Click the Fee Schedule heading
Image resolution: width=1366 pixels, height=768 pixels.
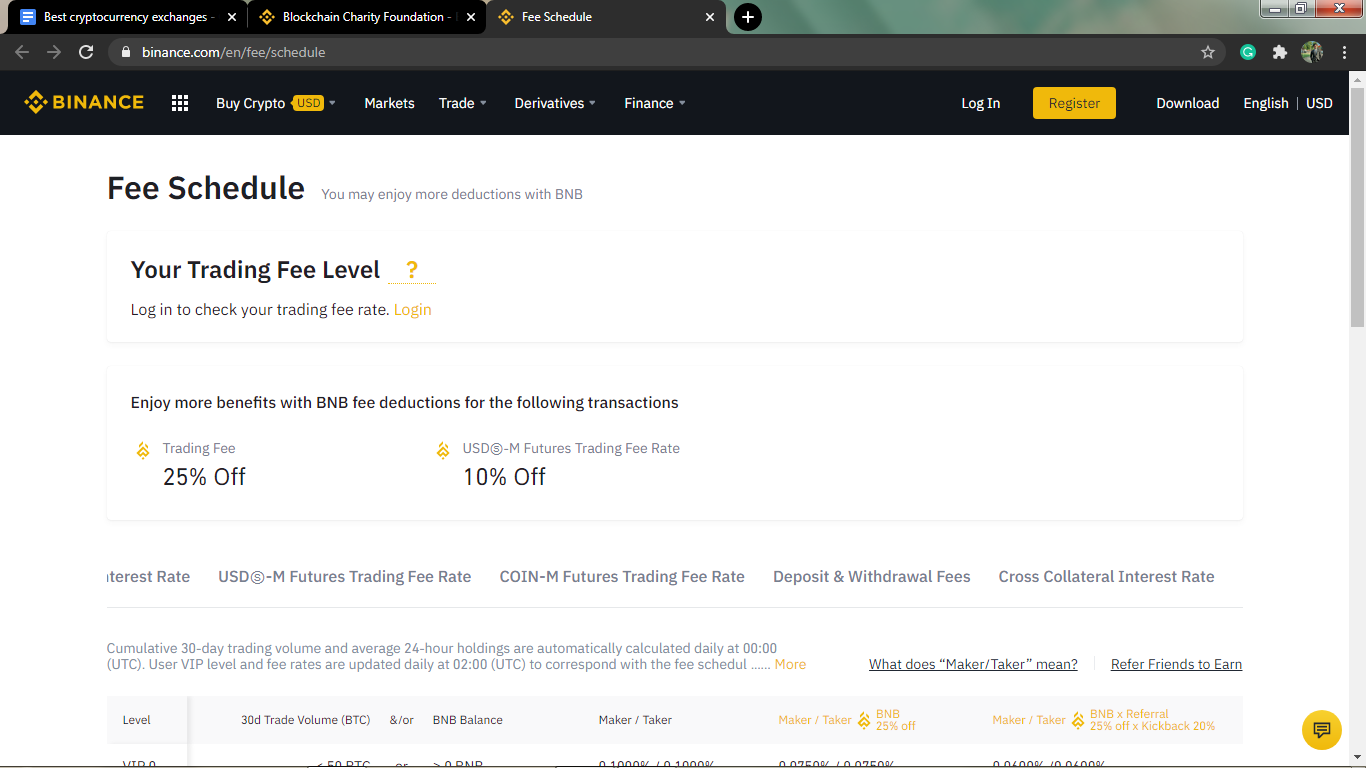[206, 188]
